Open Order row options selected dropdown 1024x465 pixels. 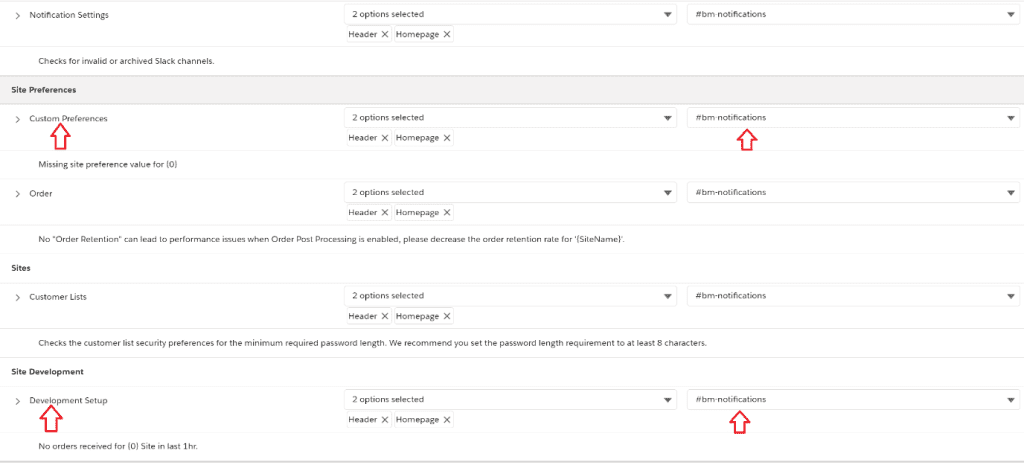pyautogui.click(x=510, y=192)
